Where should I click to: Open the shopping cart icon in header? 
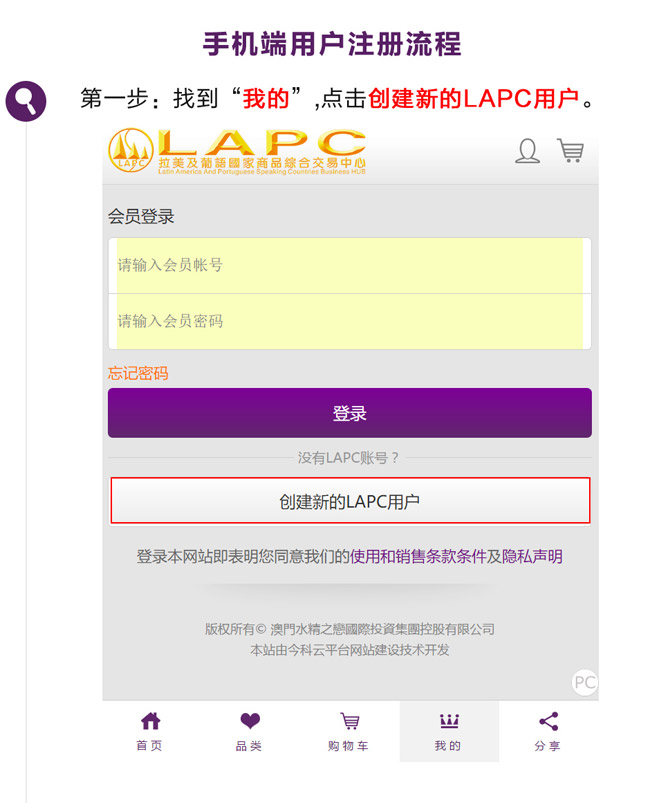click(x=571, y=151)
